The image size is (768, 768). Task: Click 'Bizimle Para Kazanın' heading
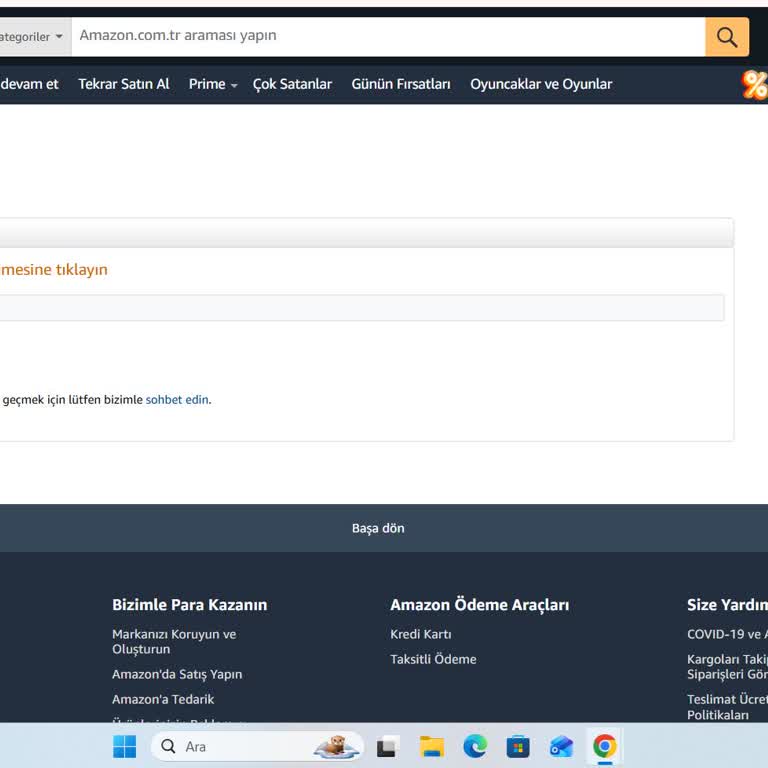pyautogui.click(x=190, y=605)
